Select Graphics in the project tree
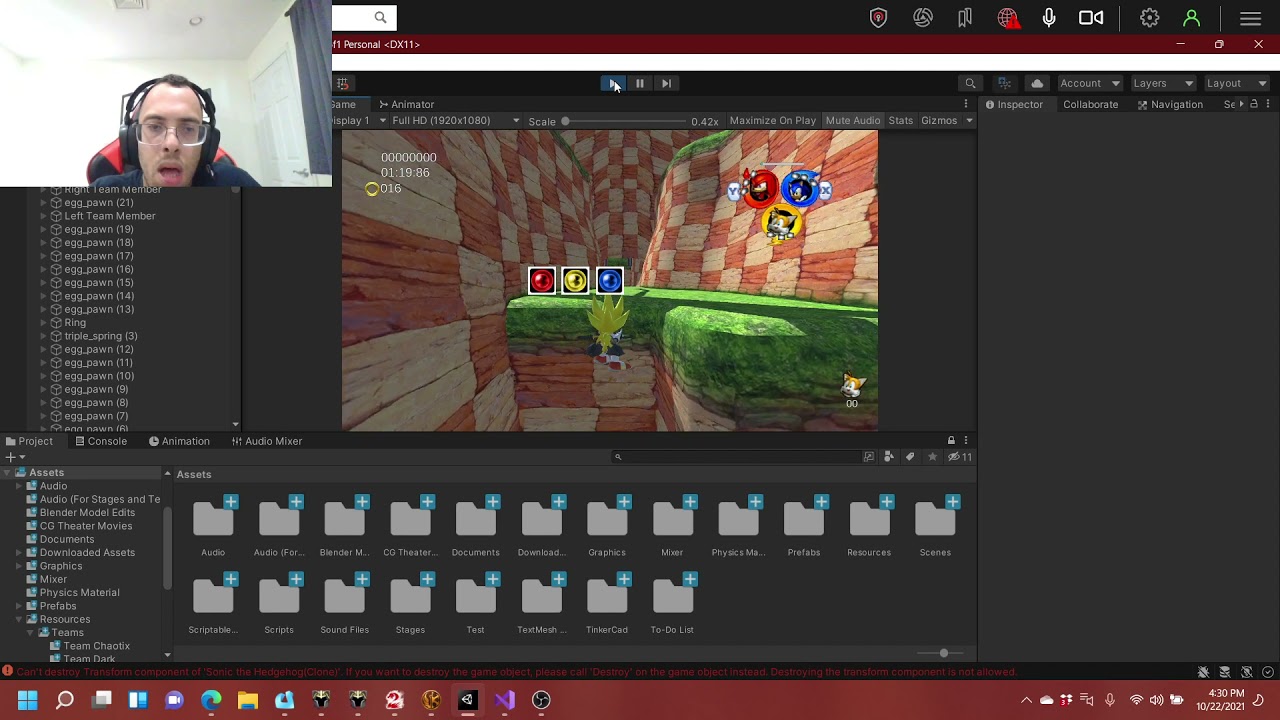The width and height of the screenshot is (1280, 720). [x=61, y=566]
